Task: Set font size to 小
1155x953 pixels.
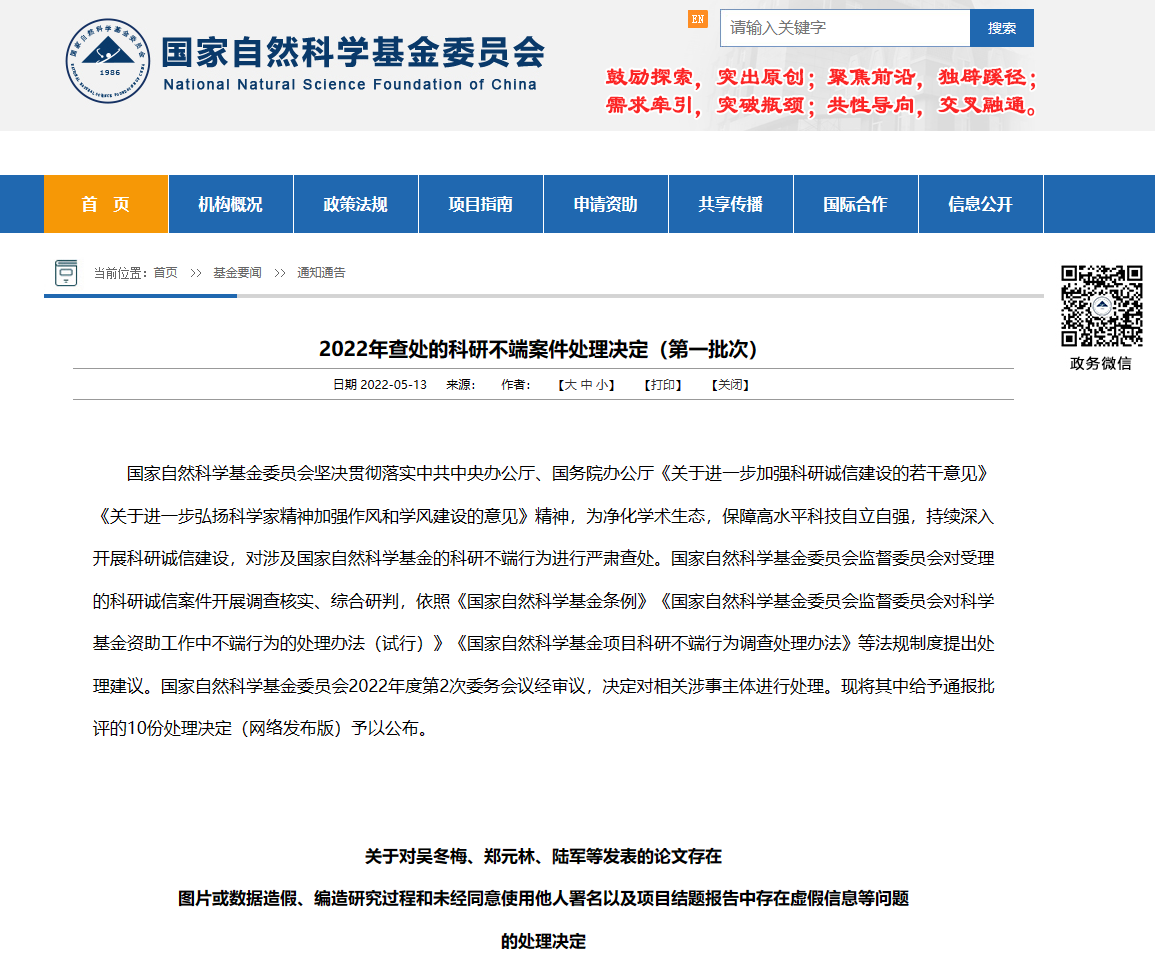Action: (x=602, y=385)
